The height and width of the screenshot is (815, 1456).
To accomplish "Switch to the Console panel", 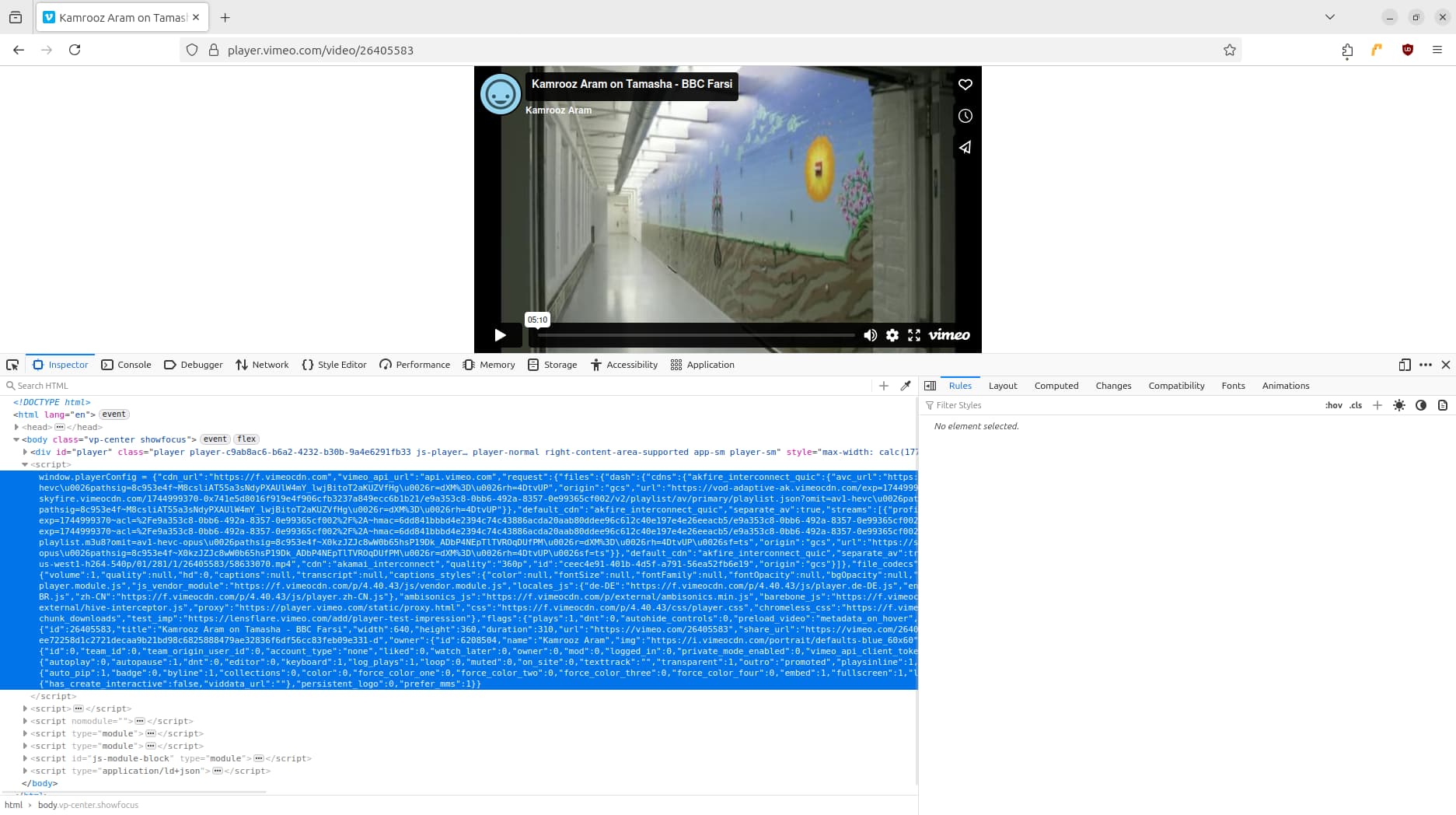I will [127, 365].
